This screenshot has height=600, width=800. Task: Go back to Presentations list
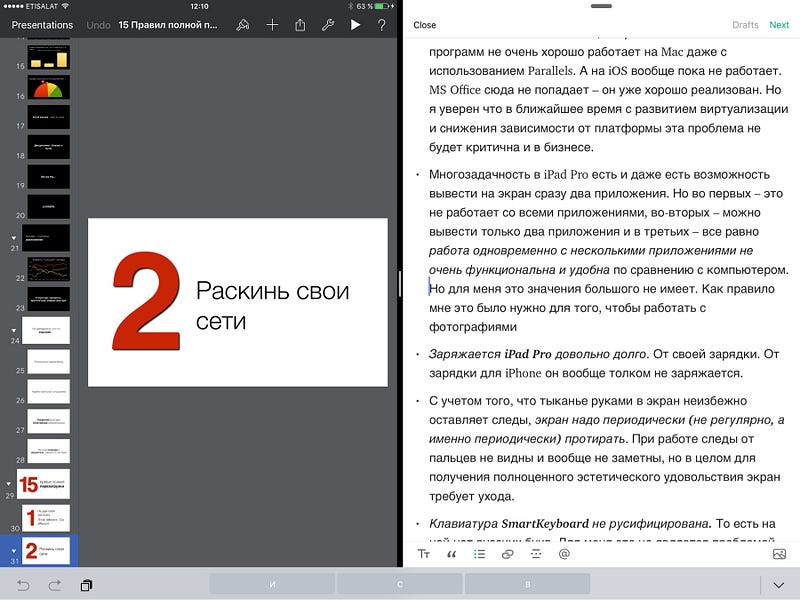point(42,25)
